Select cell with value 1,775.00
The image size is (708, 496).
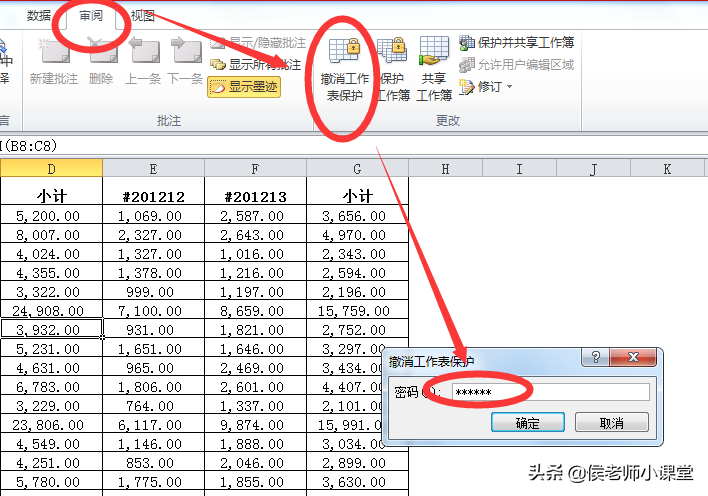click(x=154, y=482)
